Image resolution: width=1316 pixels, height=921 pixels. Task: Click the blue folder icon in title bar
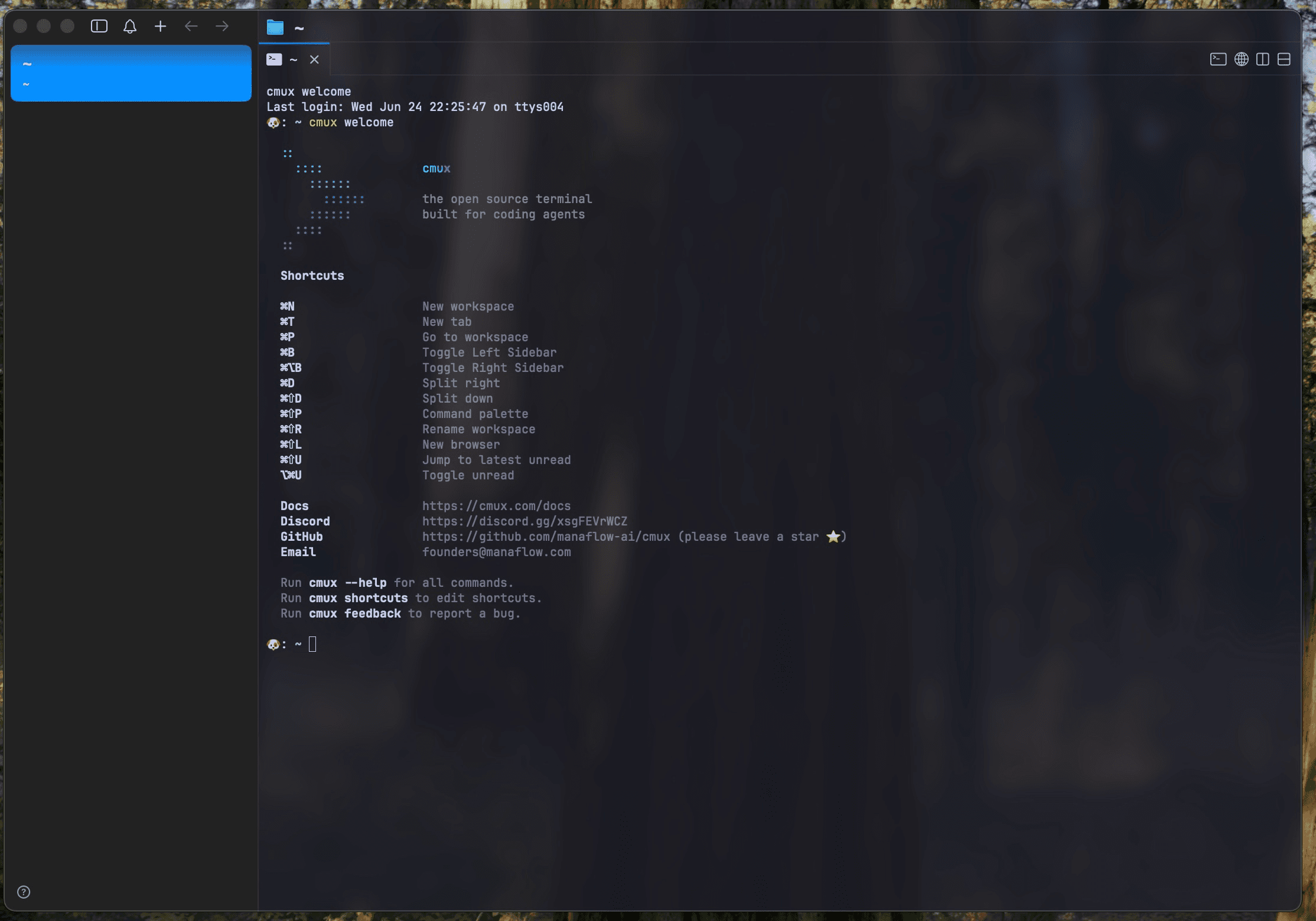[275, 27]
